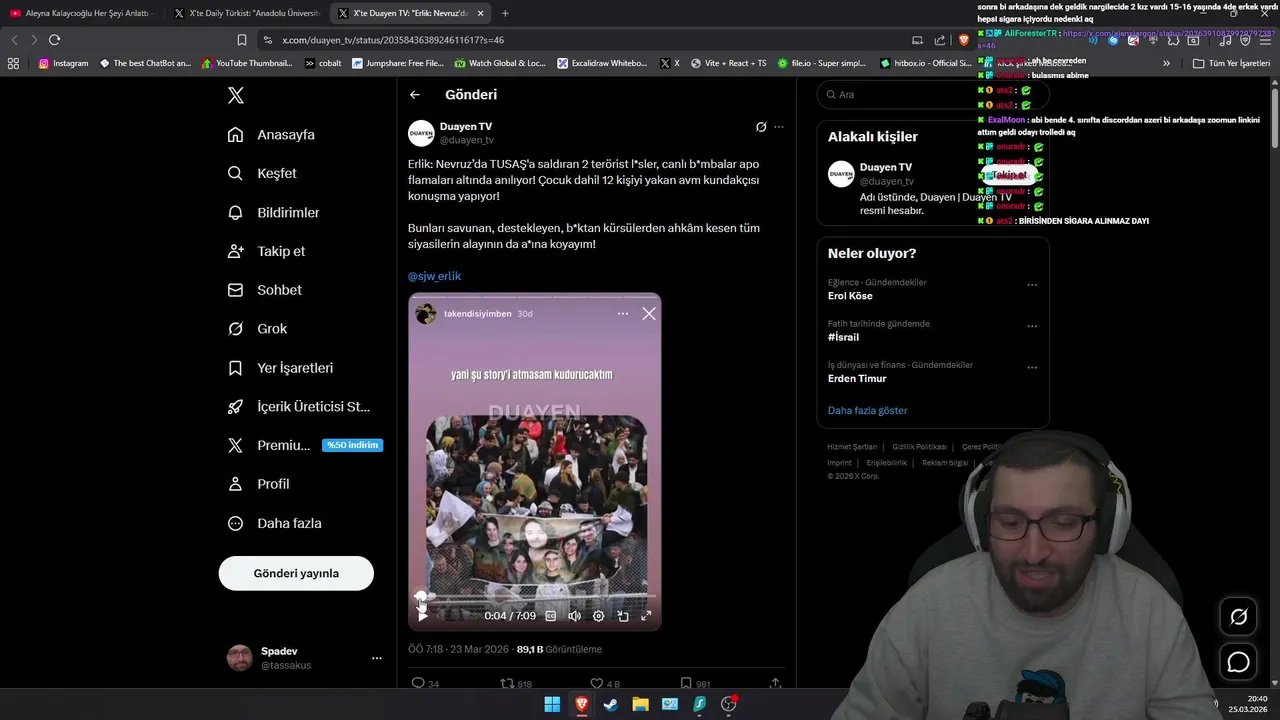This screenshot has height=720, width=1280.
Task: Open @sjw_erlik mention link
Action: (434, 276)
